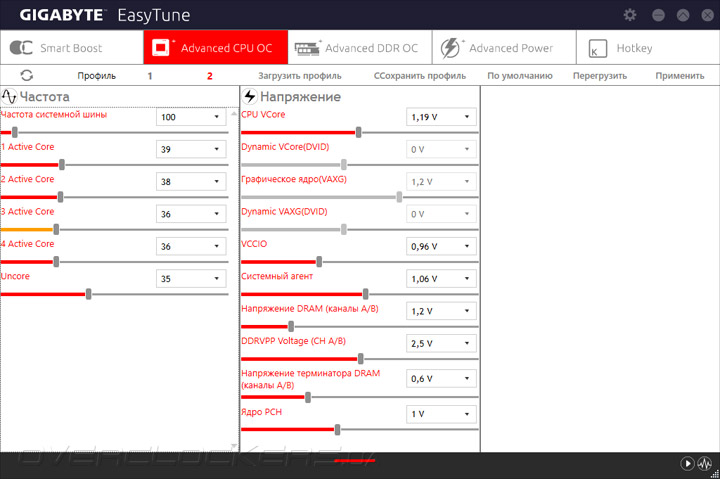
Task: Open the Напряжение терминатора DRAM dropdown
Action: (441, 378)
